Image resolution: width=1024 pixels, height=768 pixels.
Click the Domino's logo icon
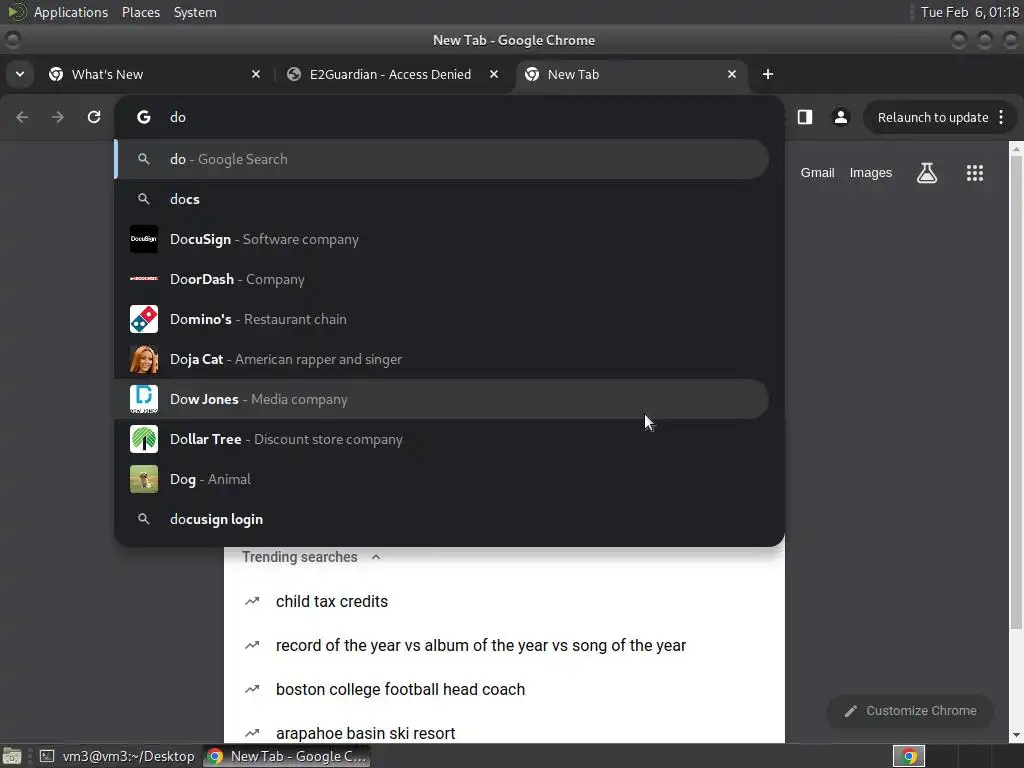(x=144, y=319)
